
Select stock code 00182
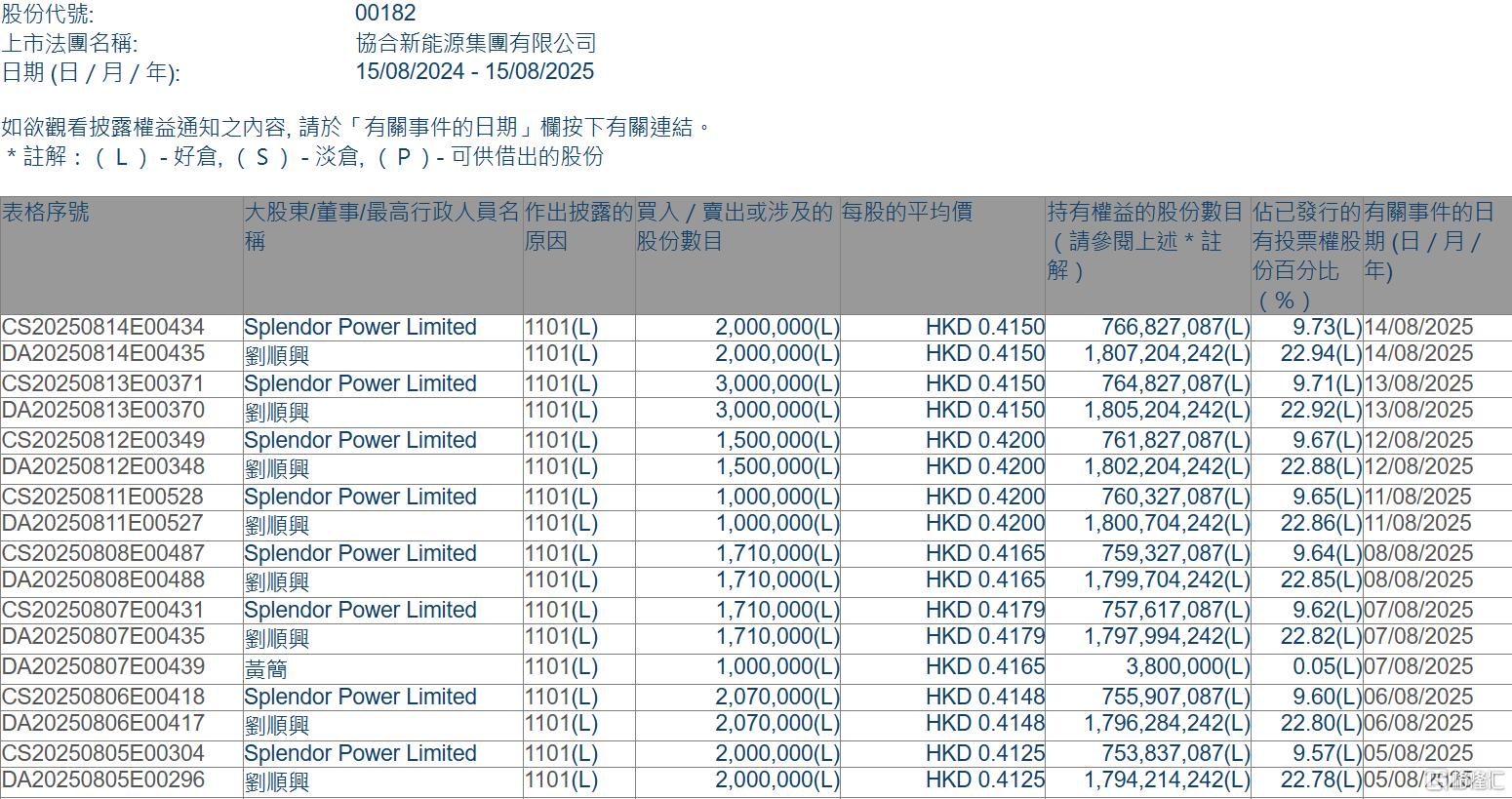click(385, 13)
